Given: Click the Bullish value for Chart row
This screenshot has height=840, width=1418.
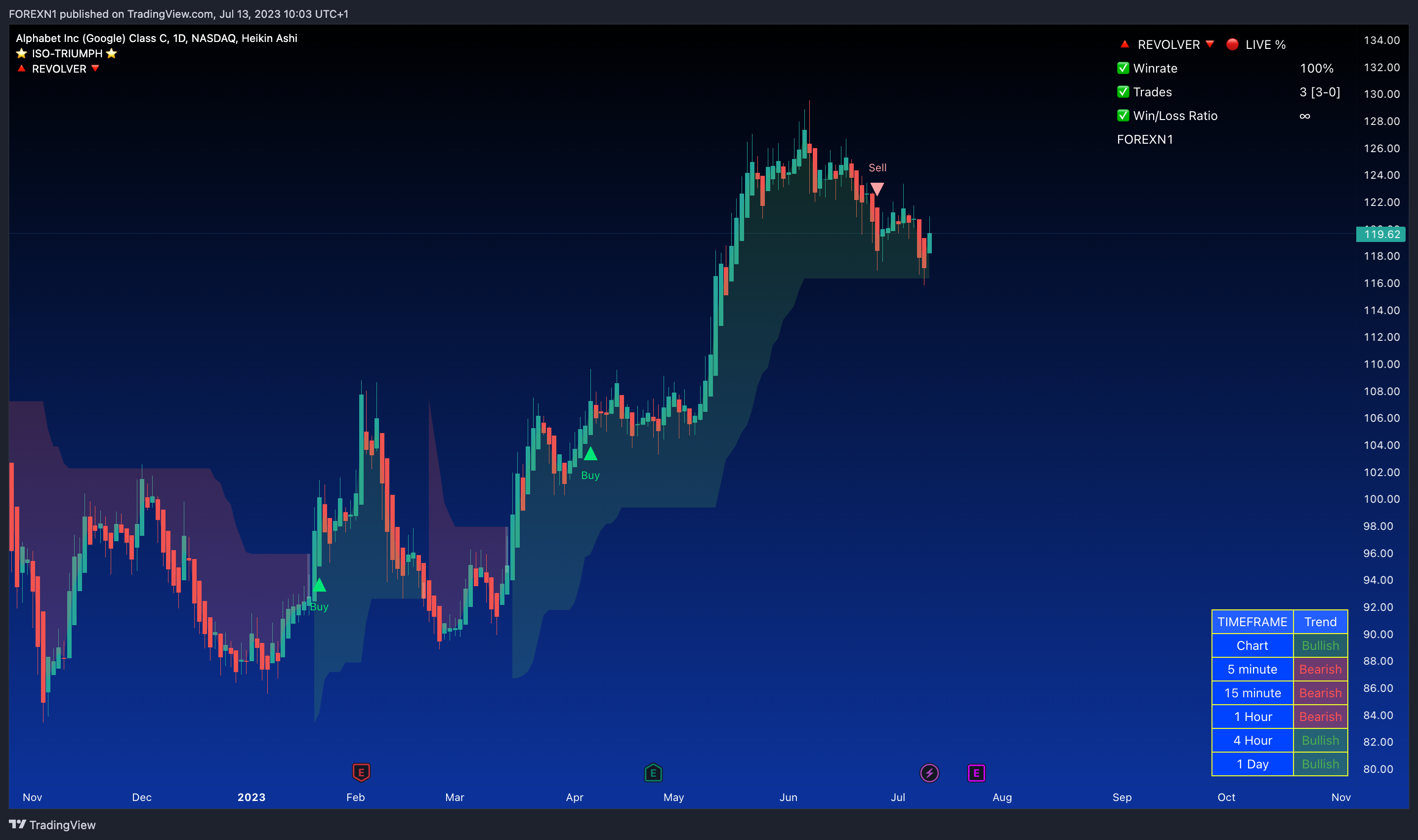Looking at the screenshot, I should click(1320, 645).
